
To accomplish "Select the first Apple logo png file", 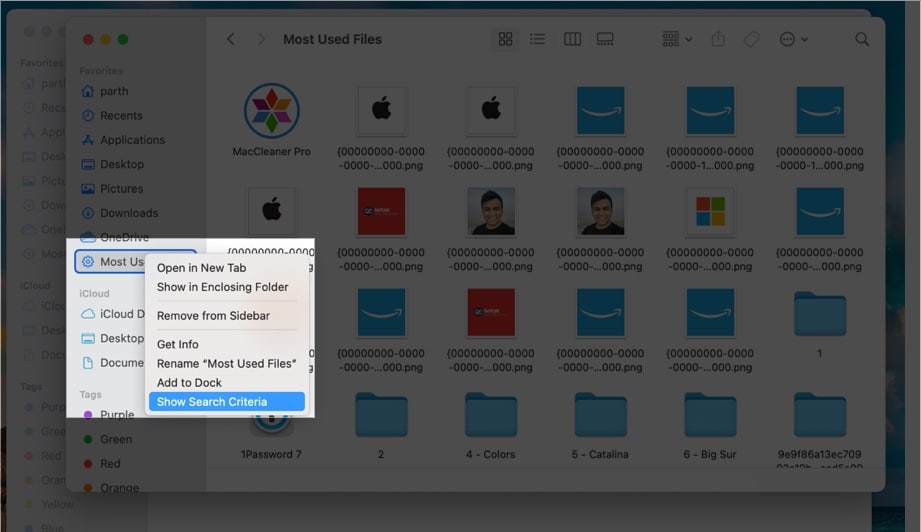I will click(x=381, y=110).
